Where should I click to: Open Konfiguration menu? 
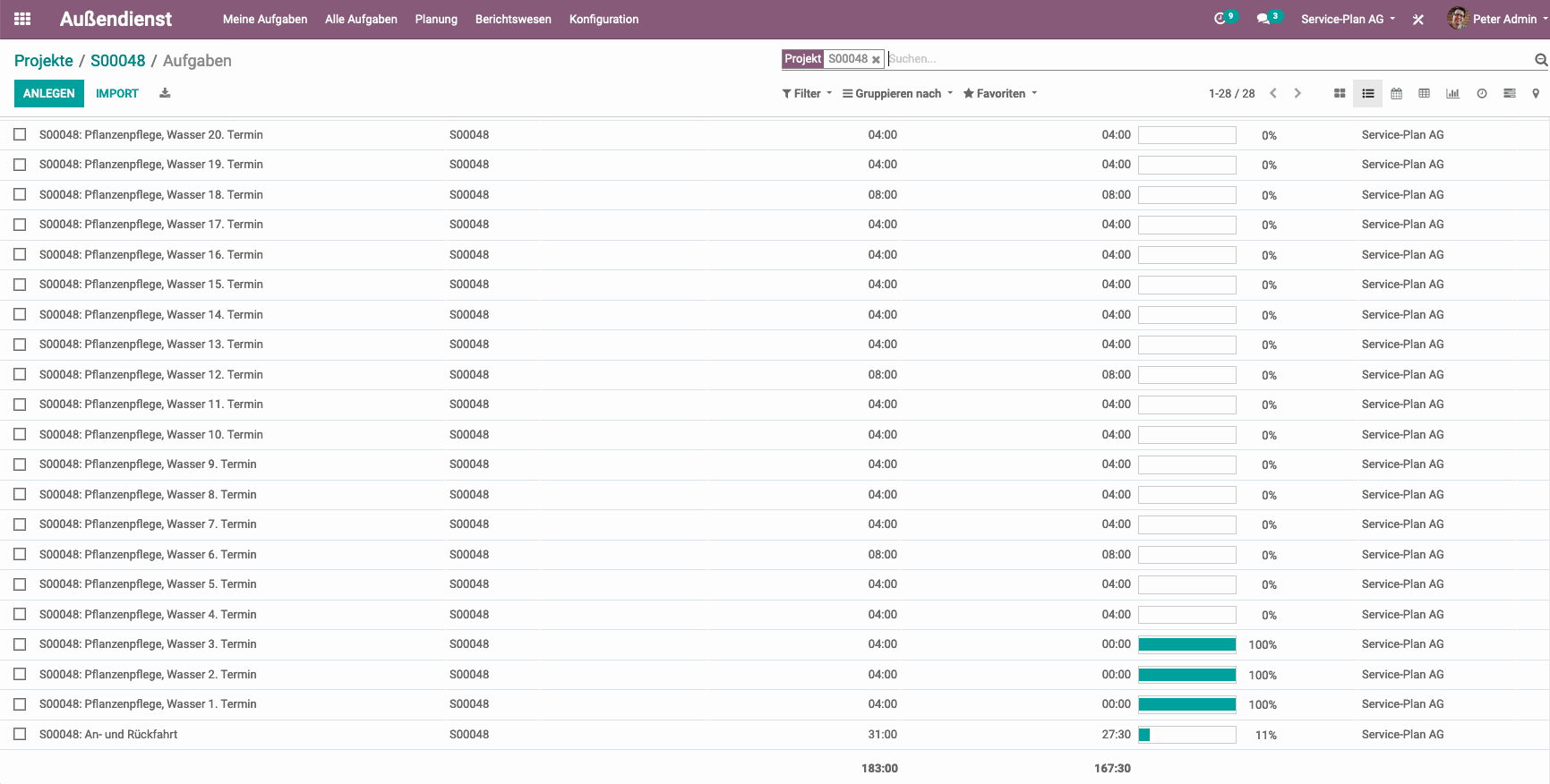coord(604,19)
